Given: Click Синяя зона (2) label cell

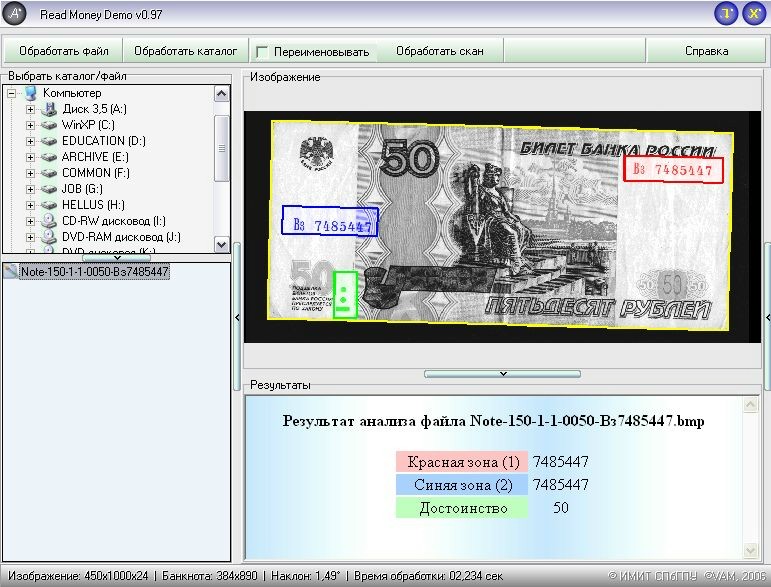Looking at the screenshot, I should point(462,485).
